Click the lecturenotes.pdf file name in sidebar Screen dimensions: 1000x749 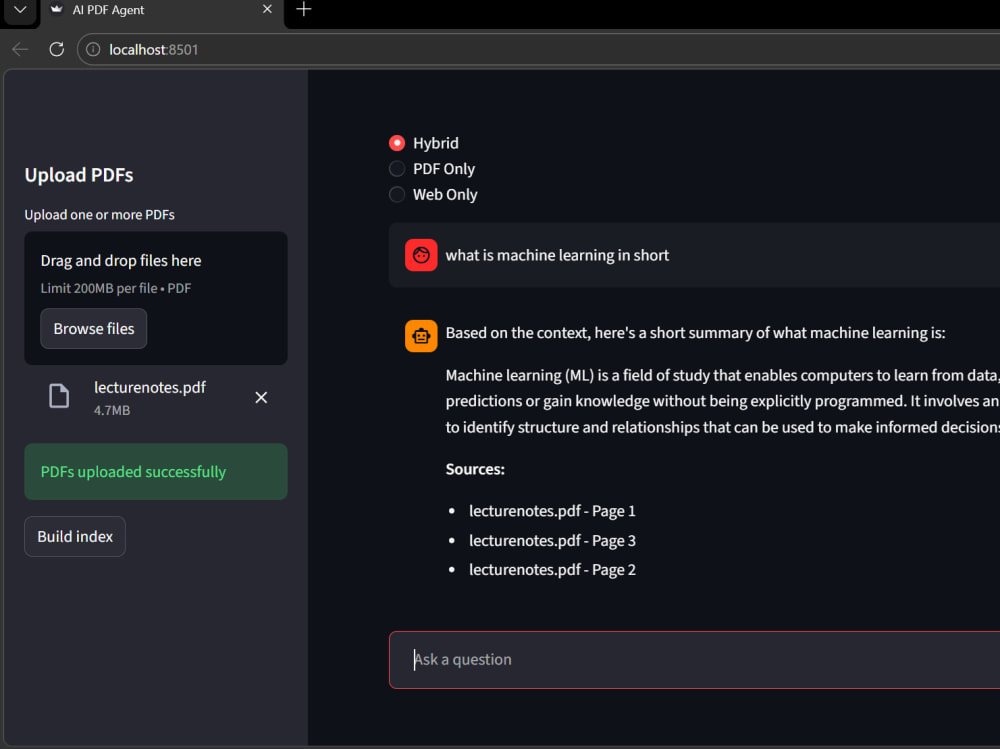pos(150,387)
